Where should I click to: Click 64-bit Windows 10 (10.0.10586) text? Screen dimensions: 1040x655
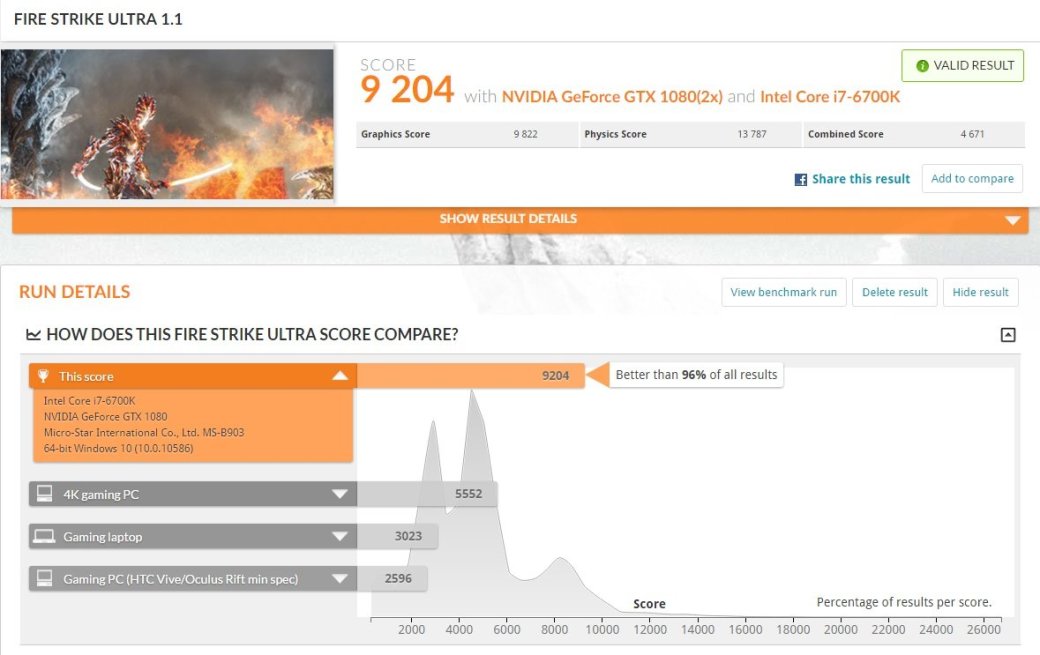(x=119, y=448)
